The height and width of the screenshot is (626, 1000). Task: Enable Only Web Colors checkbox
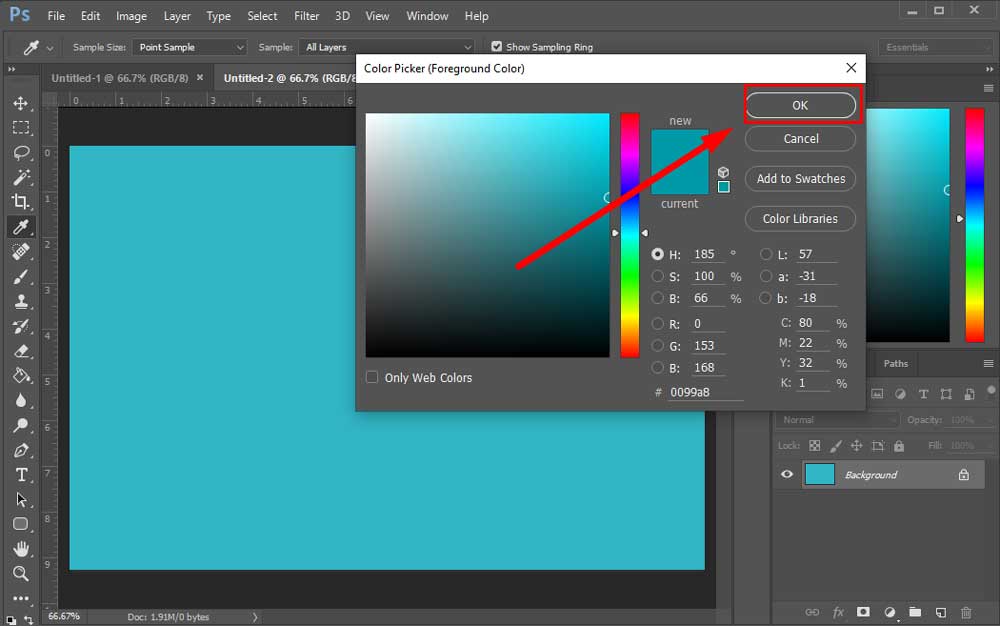pos(372,377)
